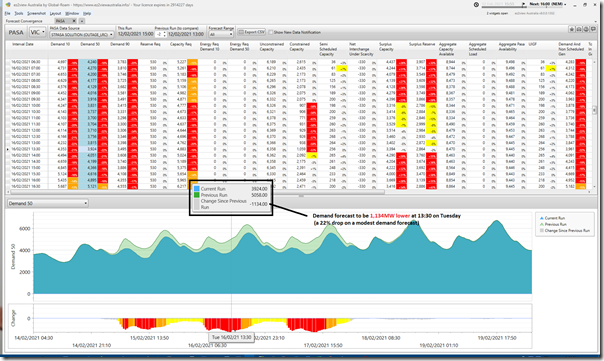Close the PASA tab with X
The image size is (604, 361).
point(74,21)
